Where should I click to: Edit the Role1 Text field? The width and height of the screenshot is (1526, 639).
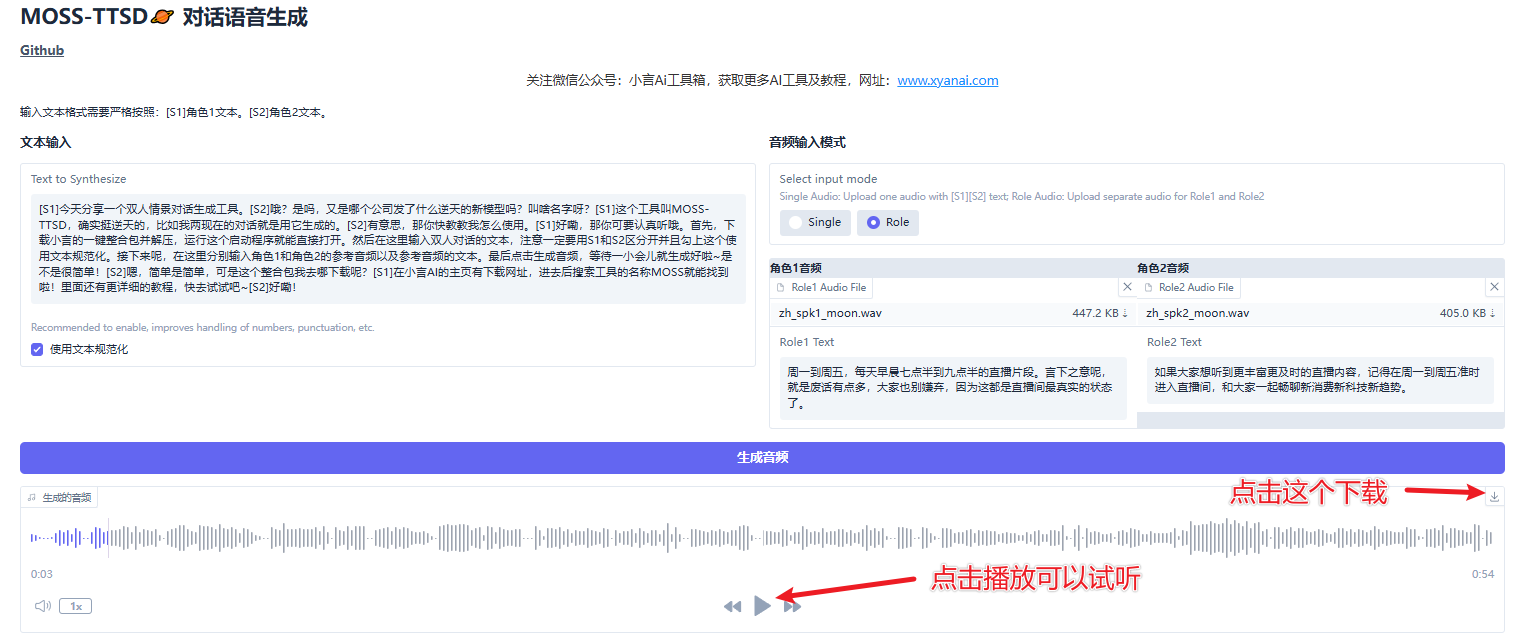(953, 388)
